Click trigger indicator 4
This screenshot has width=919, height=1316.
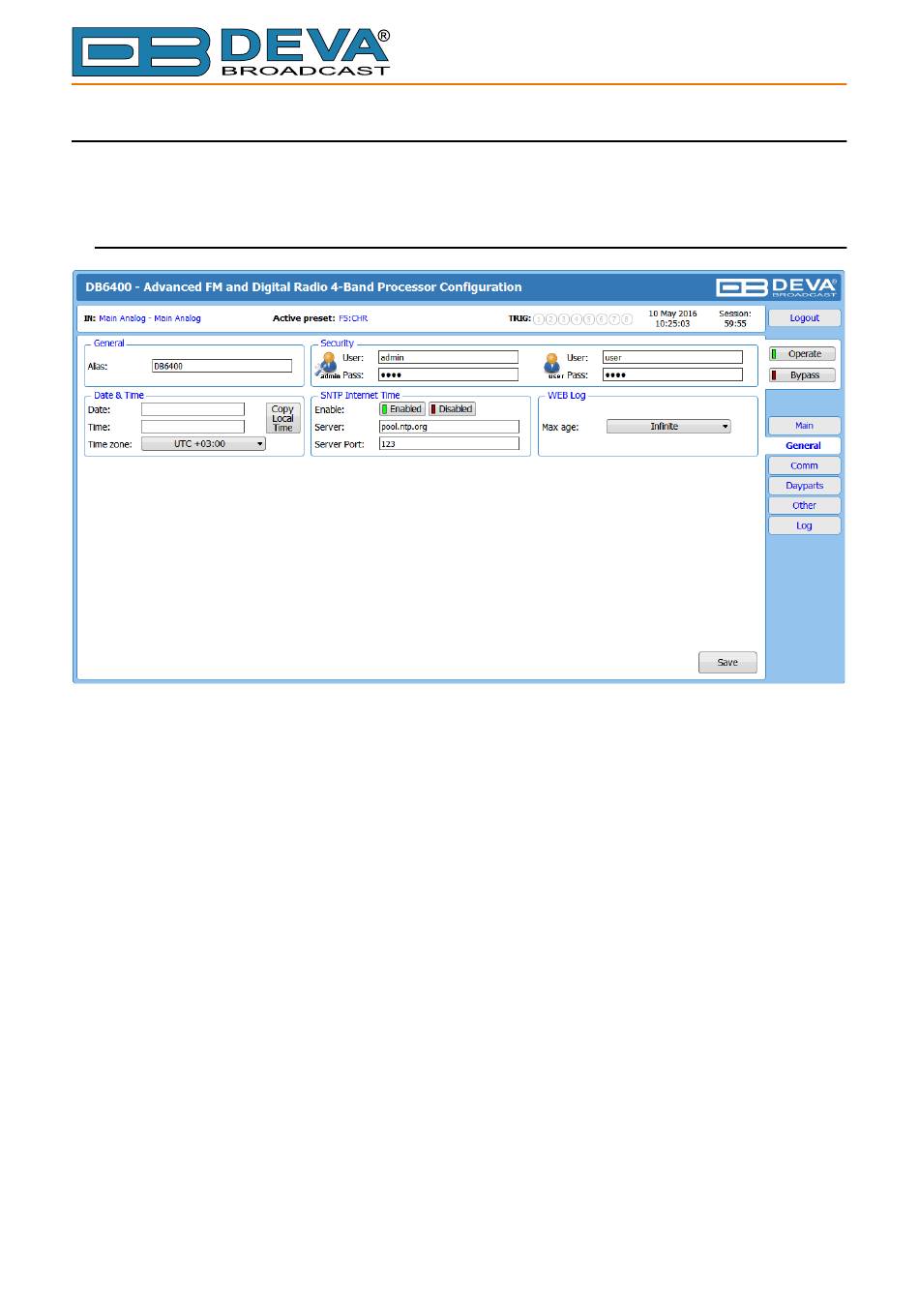[577, 319]
